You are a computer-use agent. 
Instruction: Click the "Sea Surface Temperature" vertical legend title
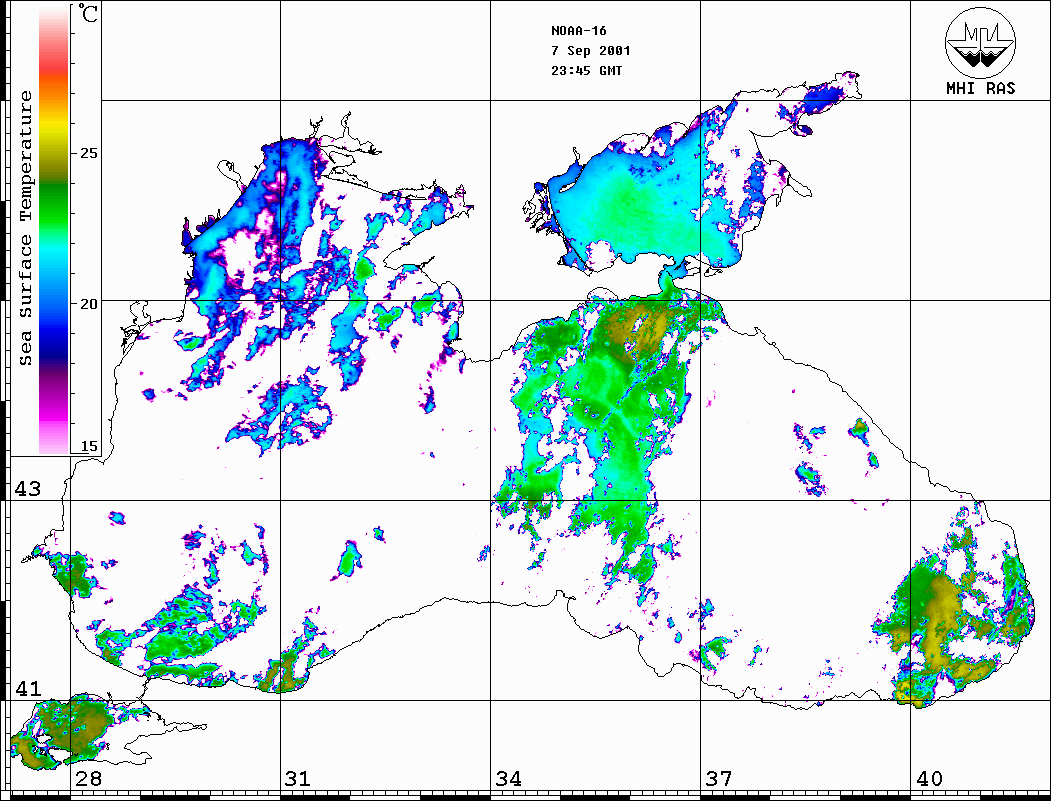tap(26, 228)
